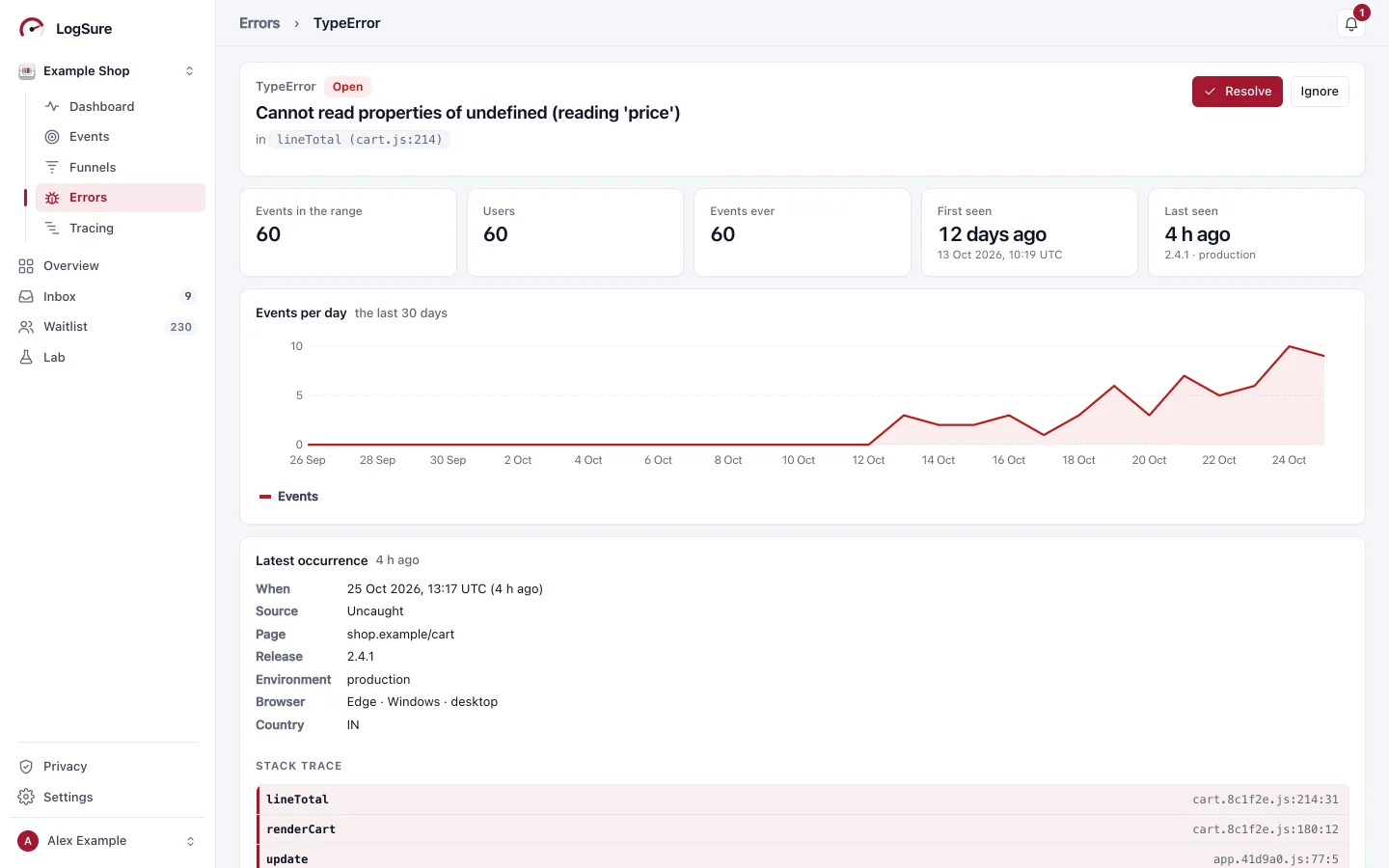Click the 'Edge · Windows · desktop' browser value
This screenshot has width=1389, height=868.
pyautogui.click(x=422, y=702)
